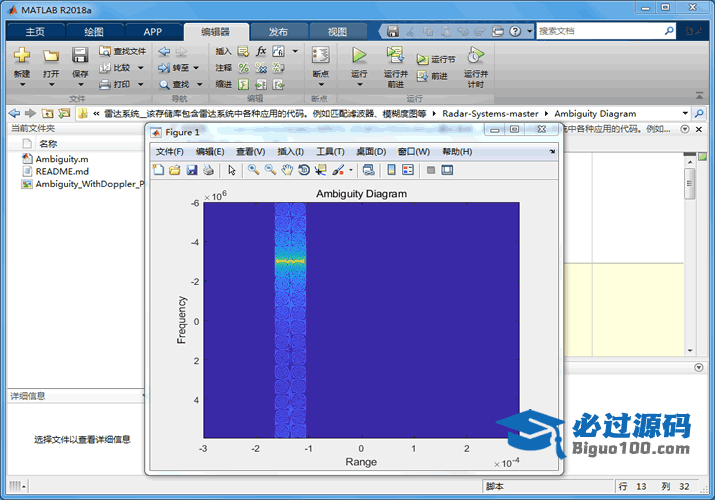
Task: Toggle Figure zoom in tool
Action: pos(254,170)
